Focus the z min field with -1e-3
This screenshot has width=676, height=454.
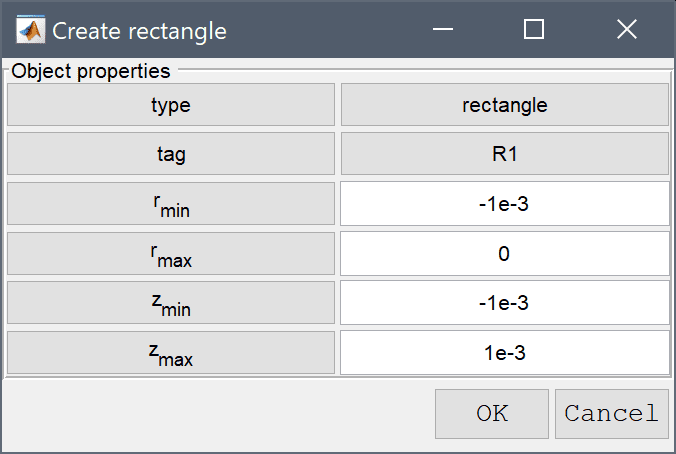pos(504,303)
